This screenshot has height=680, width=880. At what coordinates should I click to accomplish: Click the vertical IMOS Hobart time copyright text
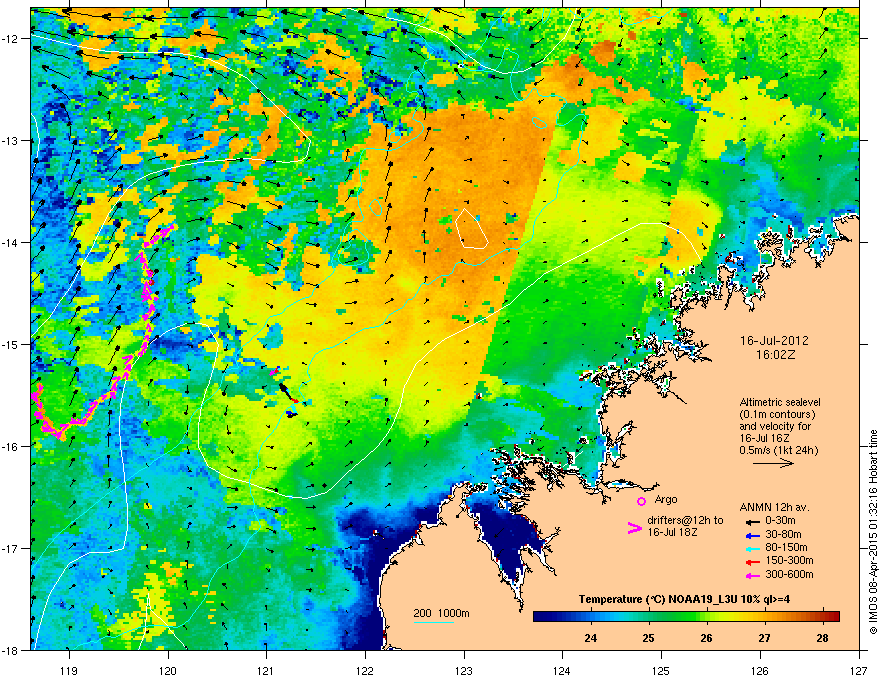pos(873,532)
